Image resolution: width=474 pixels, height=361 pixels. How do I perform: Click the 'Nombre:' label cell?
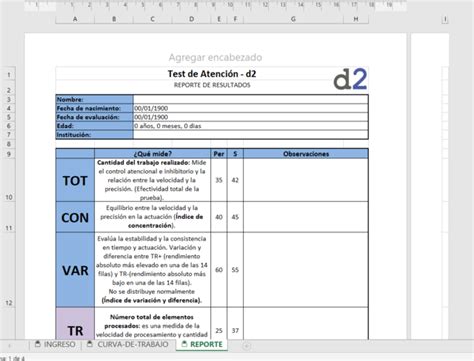tap(94, 99)
